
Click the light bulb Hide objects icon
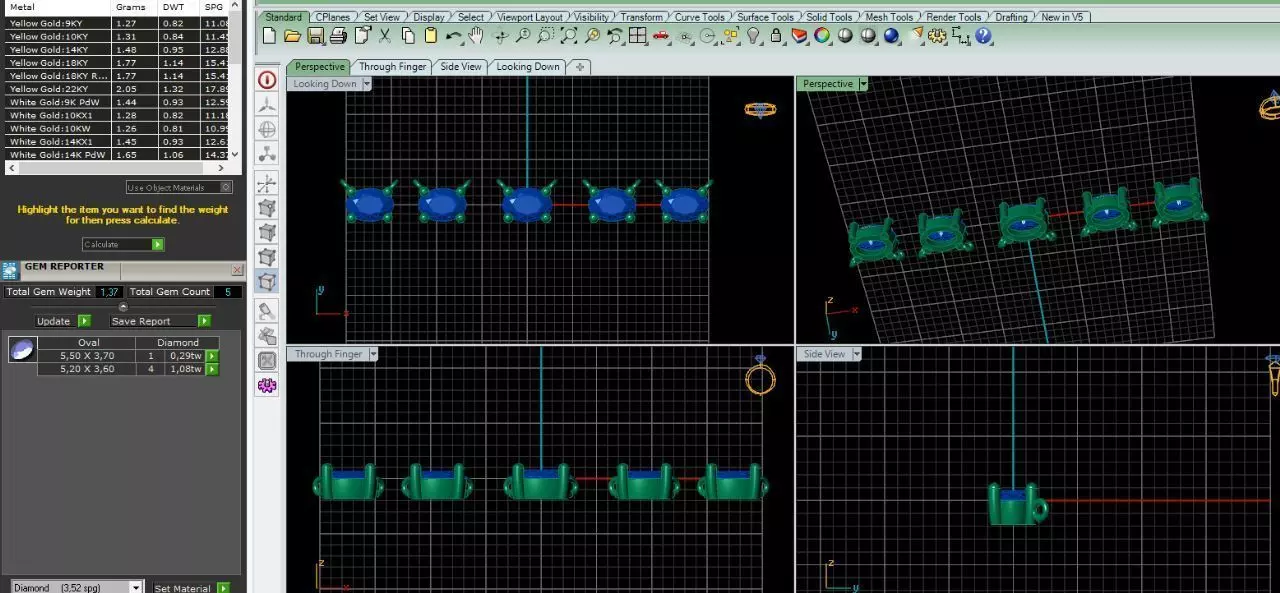[753, 36]
